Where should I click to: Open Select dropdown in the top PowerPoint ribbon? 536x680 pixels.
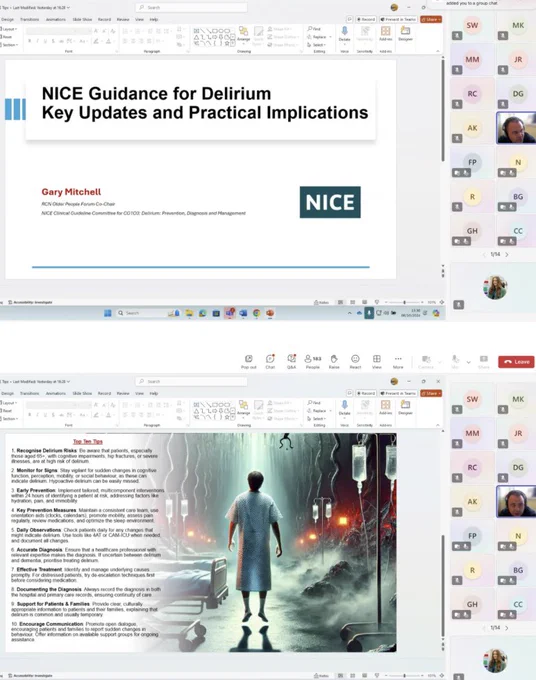tap(317, 45)
